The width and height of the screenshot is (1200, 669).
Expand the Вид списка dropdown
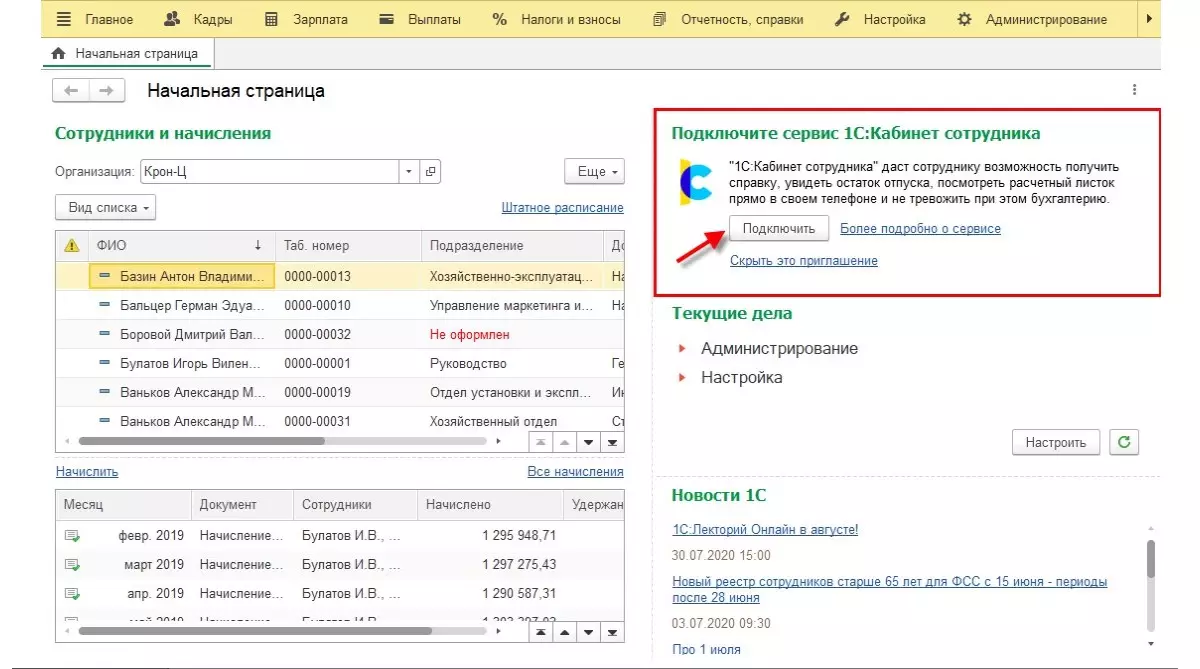pos(105,208)
